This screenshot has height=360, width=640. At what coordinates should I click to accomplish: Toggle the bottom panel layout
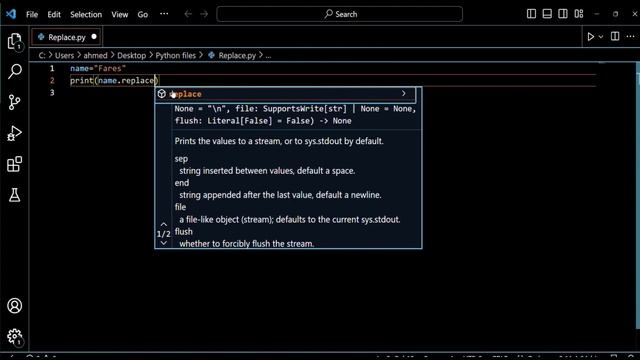click(x=547, y=14)
